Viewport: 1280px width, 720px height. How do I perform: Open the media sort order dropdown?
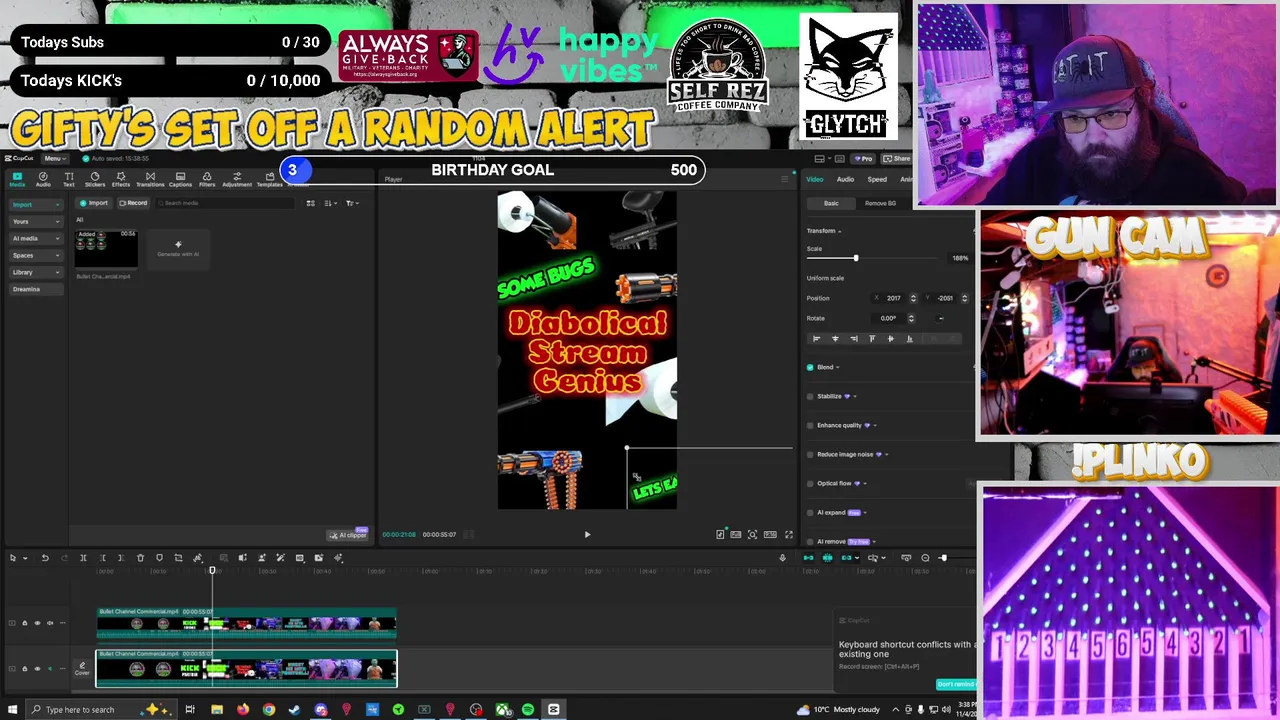pos(331,203)
